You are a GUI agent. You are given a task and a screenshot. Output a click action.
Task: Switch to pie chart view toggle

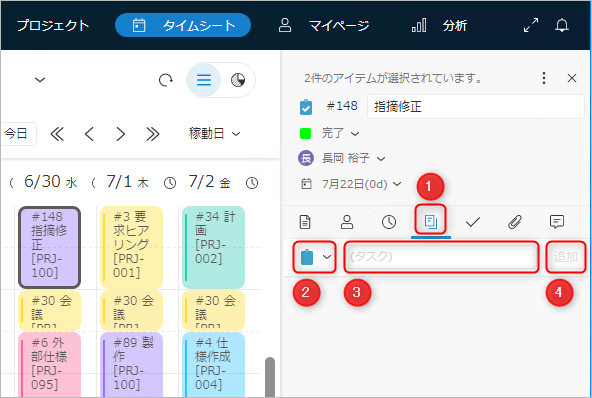238,80
